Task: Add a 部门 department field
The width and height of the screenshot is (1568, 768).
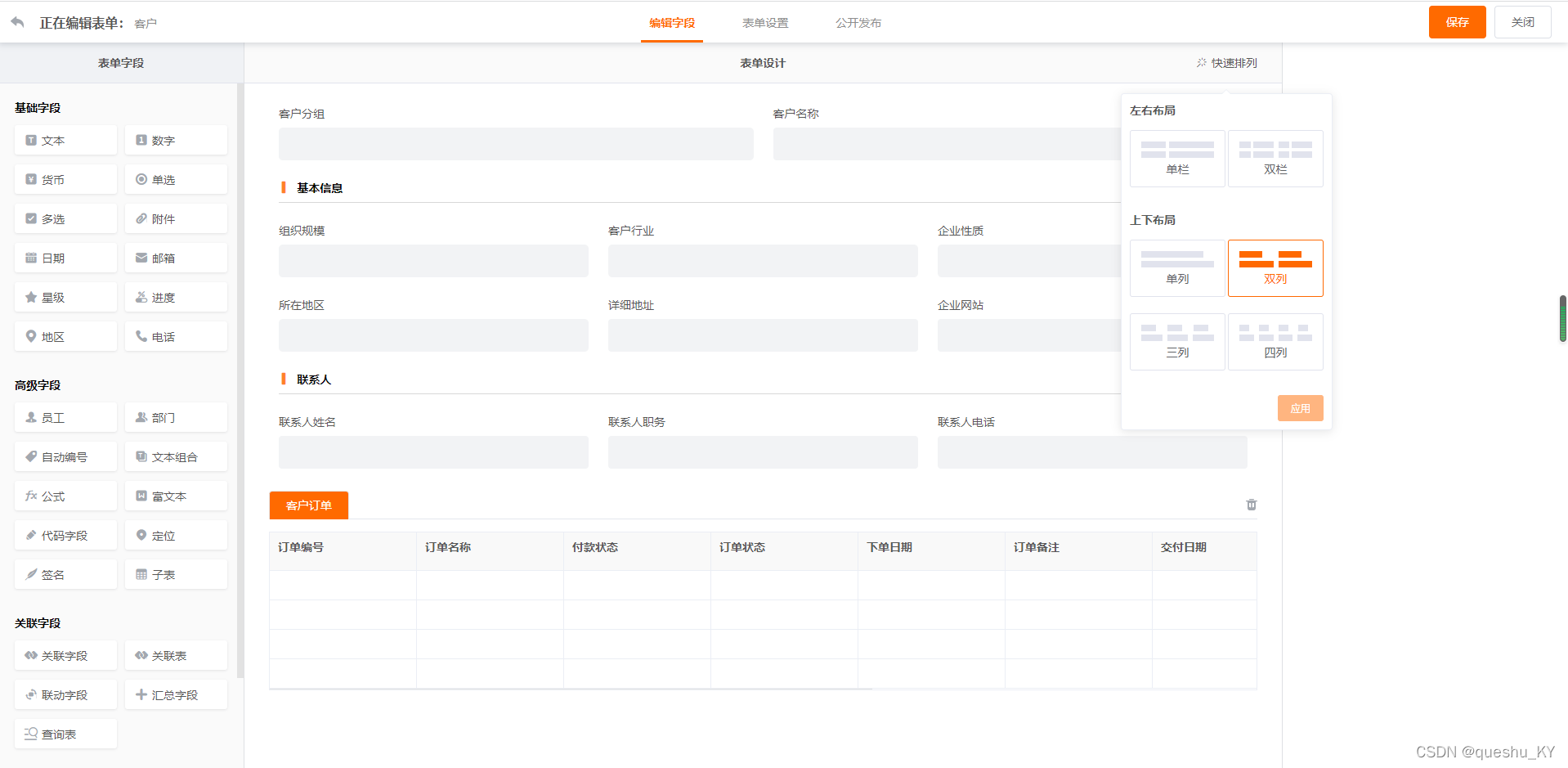Action: pos(176,417)
